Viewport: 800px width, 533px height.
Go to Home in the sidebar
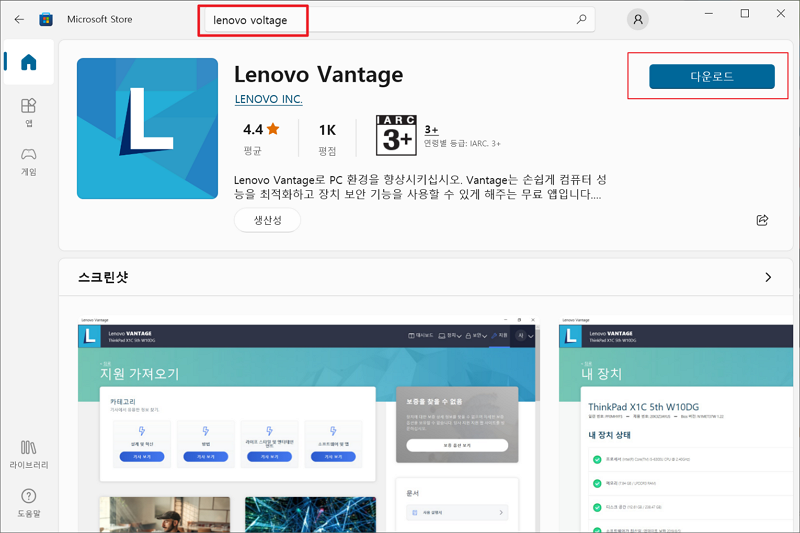pyautogui.click(x=29, y=62)
